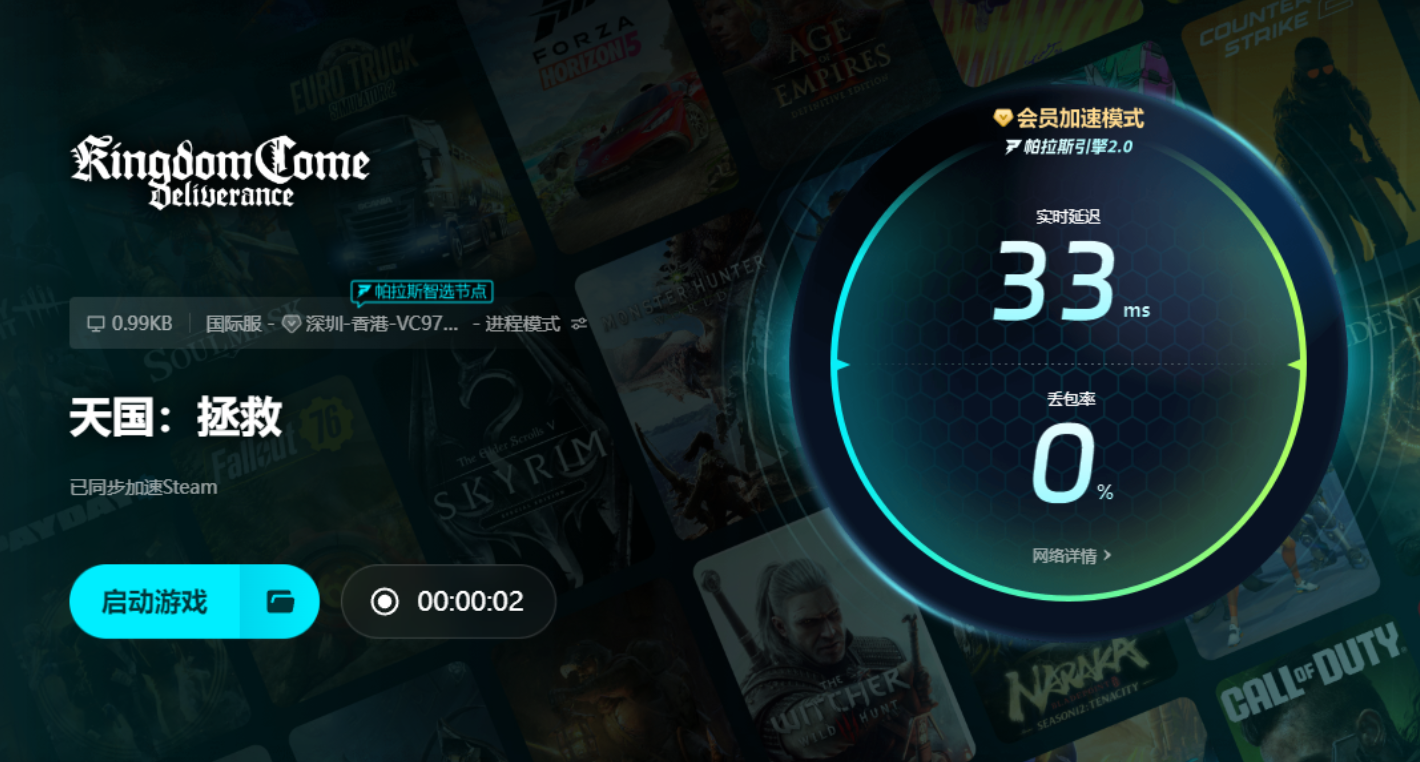Toggle the 进程模式 acceleration mode
Viewport: 1420px width, 762px height.
[x=522, y=324]
